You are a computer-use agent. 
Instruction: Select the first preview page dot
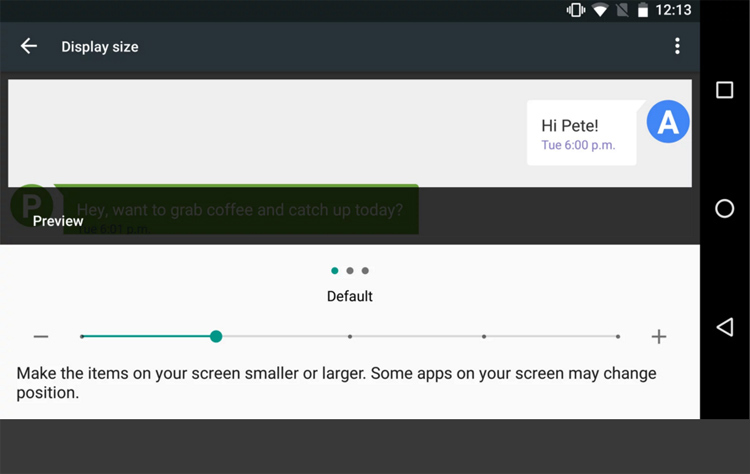coord(334,270)
